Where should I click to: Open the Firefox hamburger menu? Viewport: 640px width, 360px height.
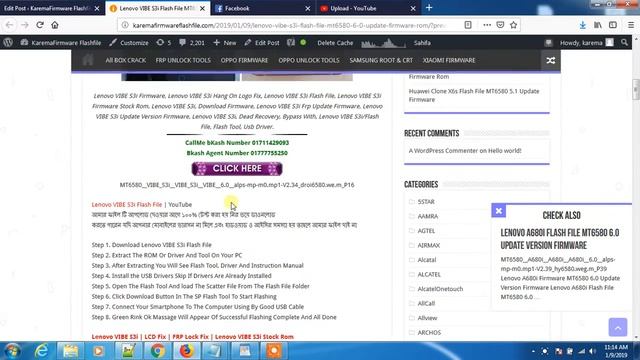[631, 25]
